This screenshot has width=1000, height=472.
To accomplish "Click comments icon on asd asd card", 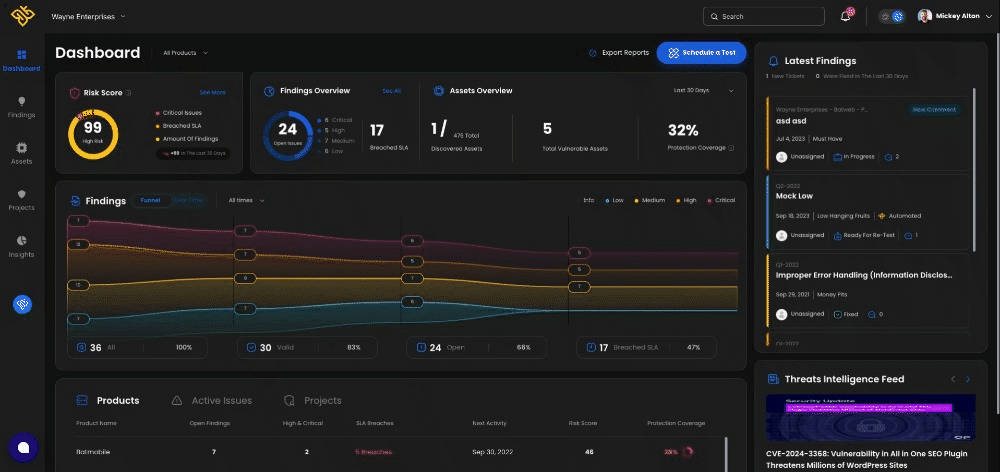I will (888, 156).
